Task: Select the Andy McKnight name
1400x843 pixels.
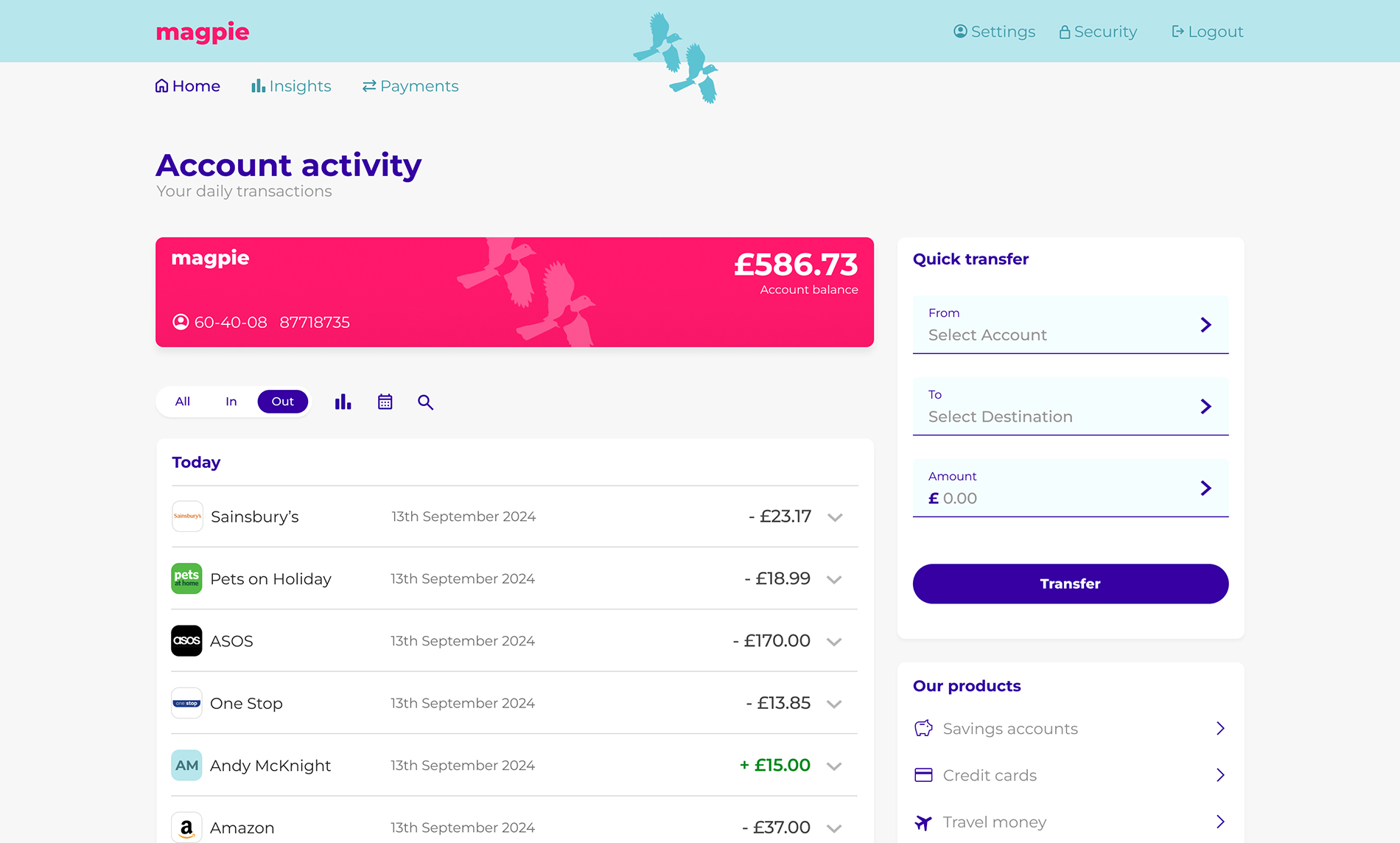Action: tap(270, 766)
